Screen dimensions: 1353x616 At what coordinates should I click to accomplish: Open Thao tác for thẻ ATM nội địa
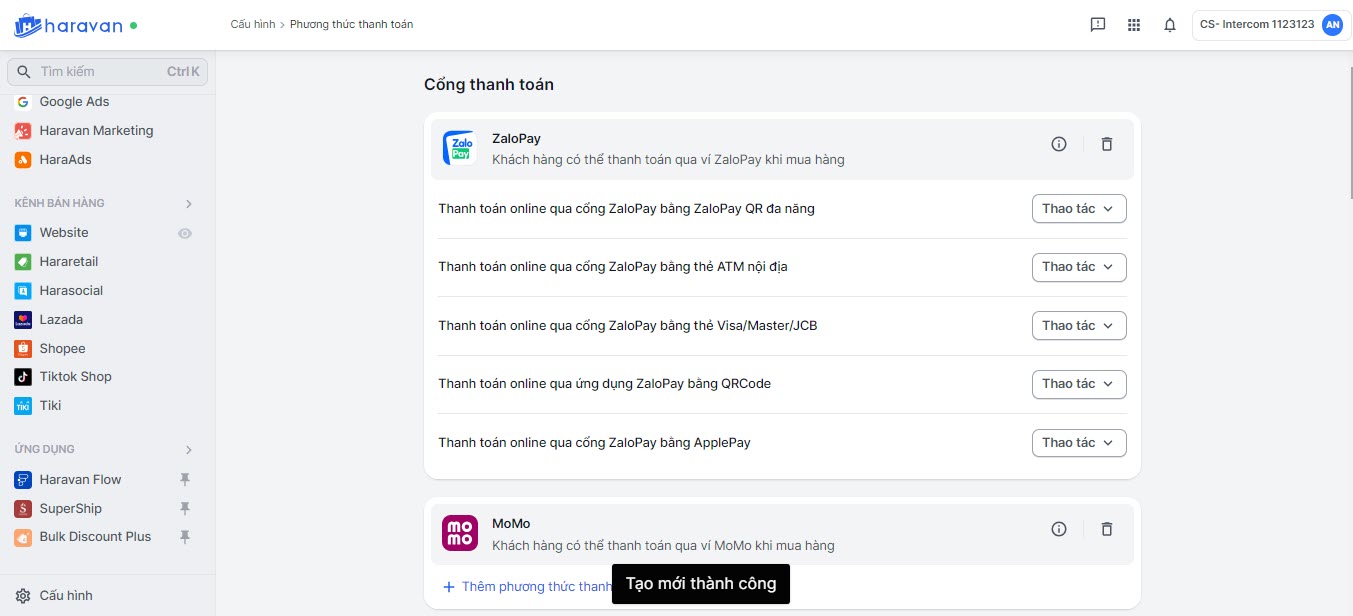coord(1079,267)
